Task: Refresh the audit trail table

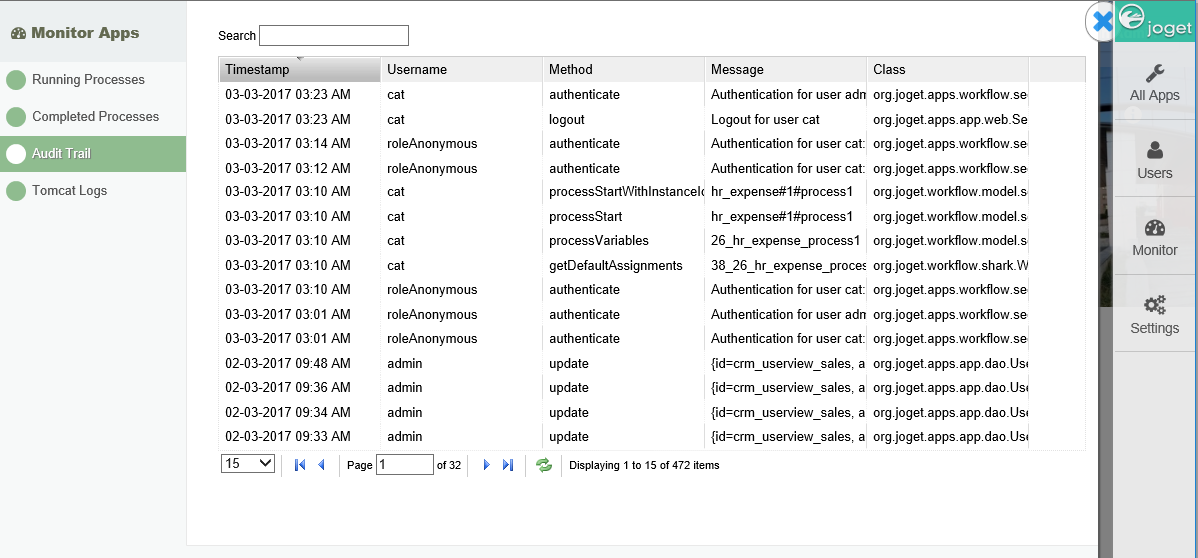Action: pyautogui.click(x=544, y=465)
